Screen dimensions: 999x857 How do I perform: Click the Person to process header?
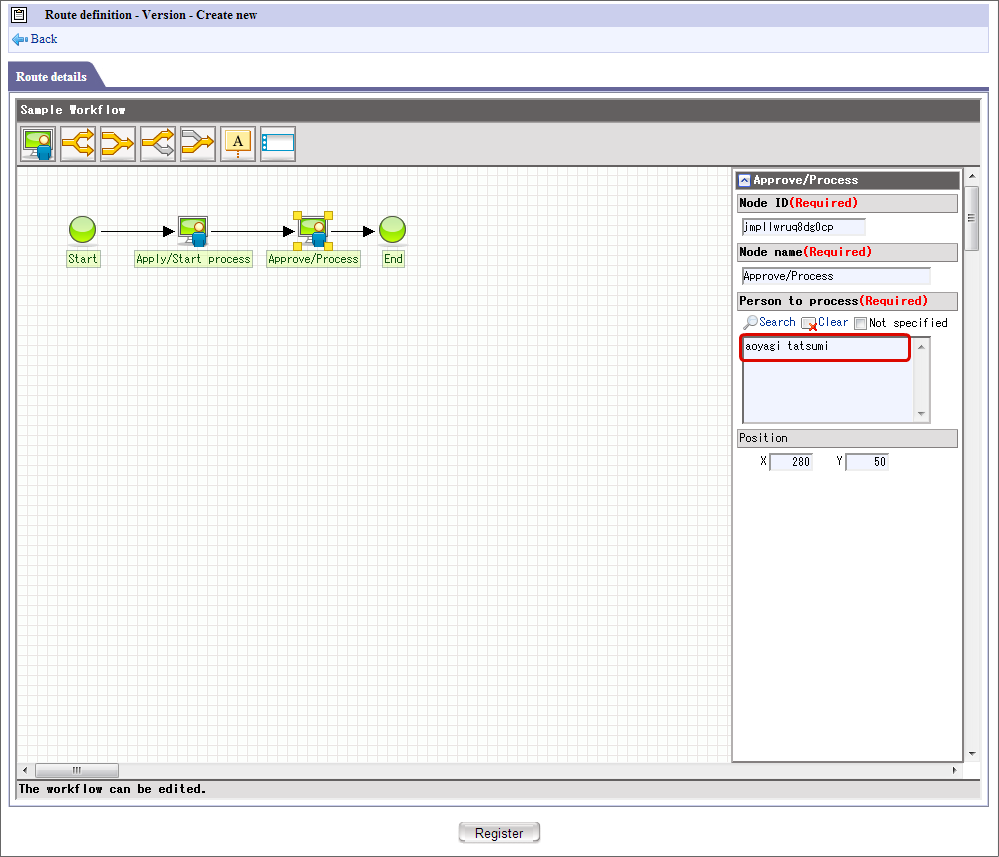click(847, 301)
